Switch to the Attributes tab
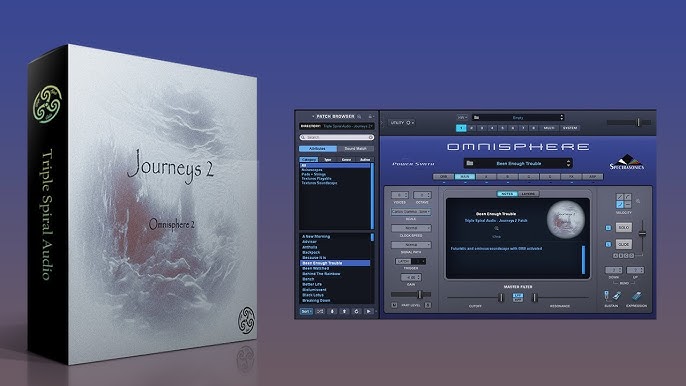 317,149
